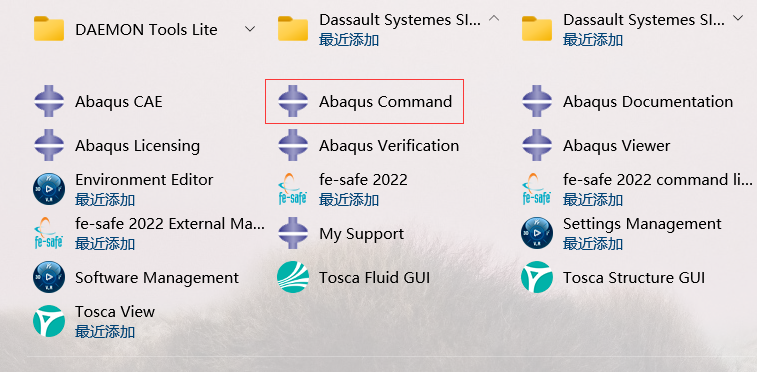Viewport: 757px width, 372px height.
Task: Open the DAEMON Tools Lite folder icon
Action: tap(49, 29)
